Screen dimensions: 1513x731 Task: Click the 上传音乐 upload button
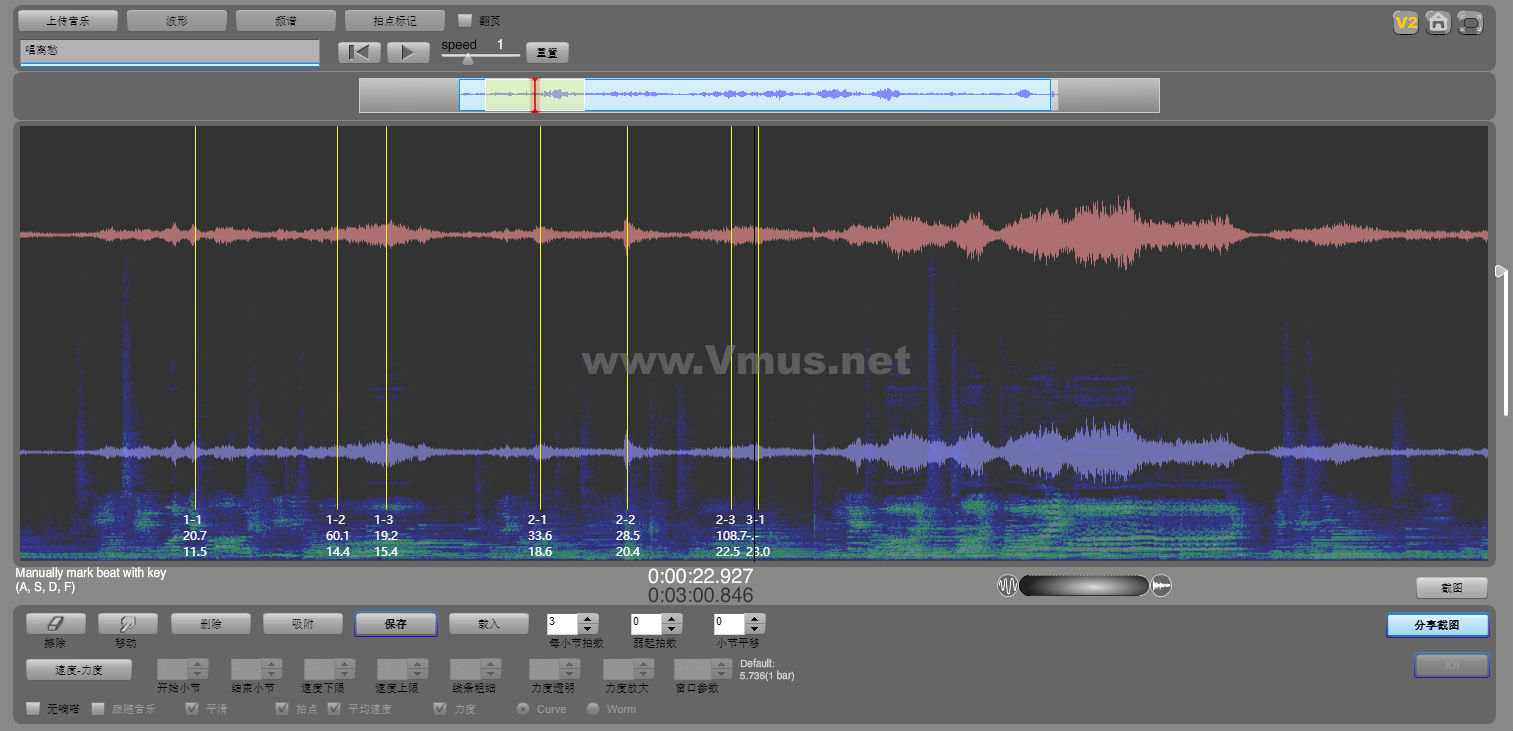click(x=68, y=20)
